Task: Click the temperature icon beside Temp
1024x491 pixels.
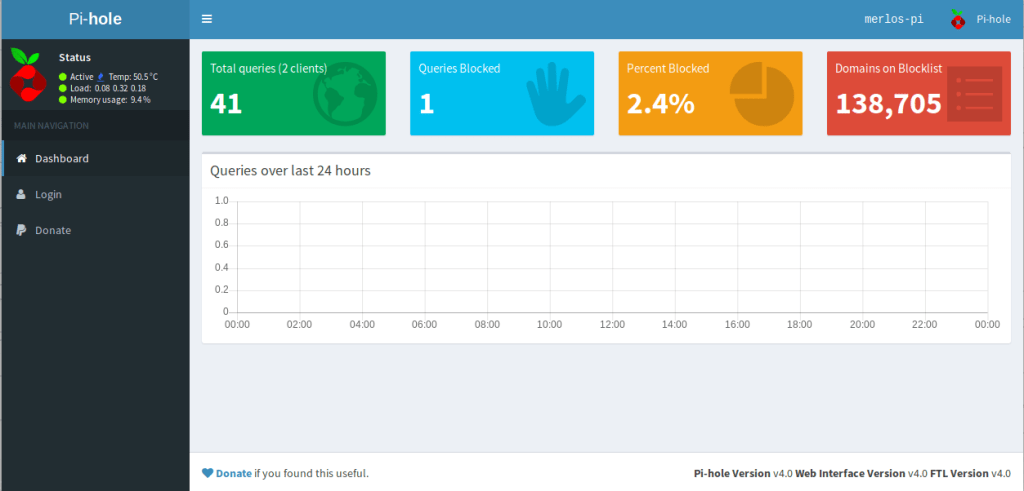Action: [x=101, y=76]
